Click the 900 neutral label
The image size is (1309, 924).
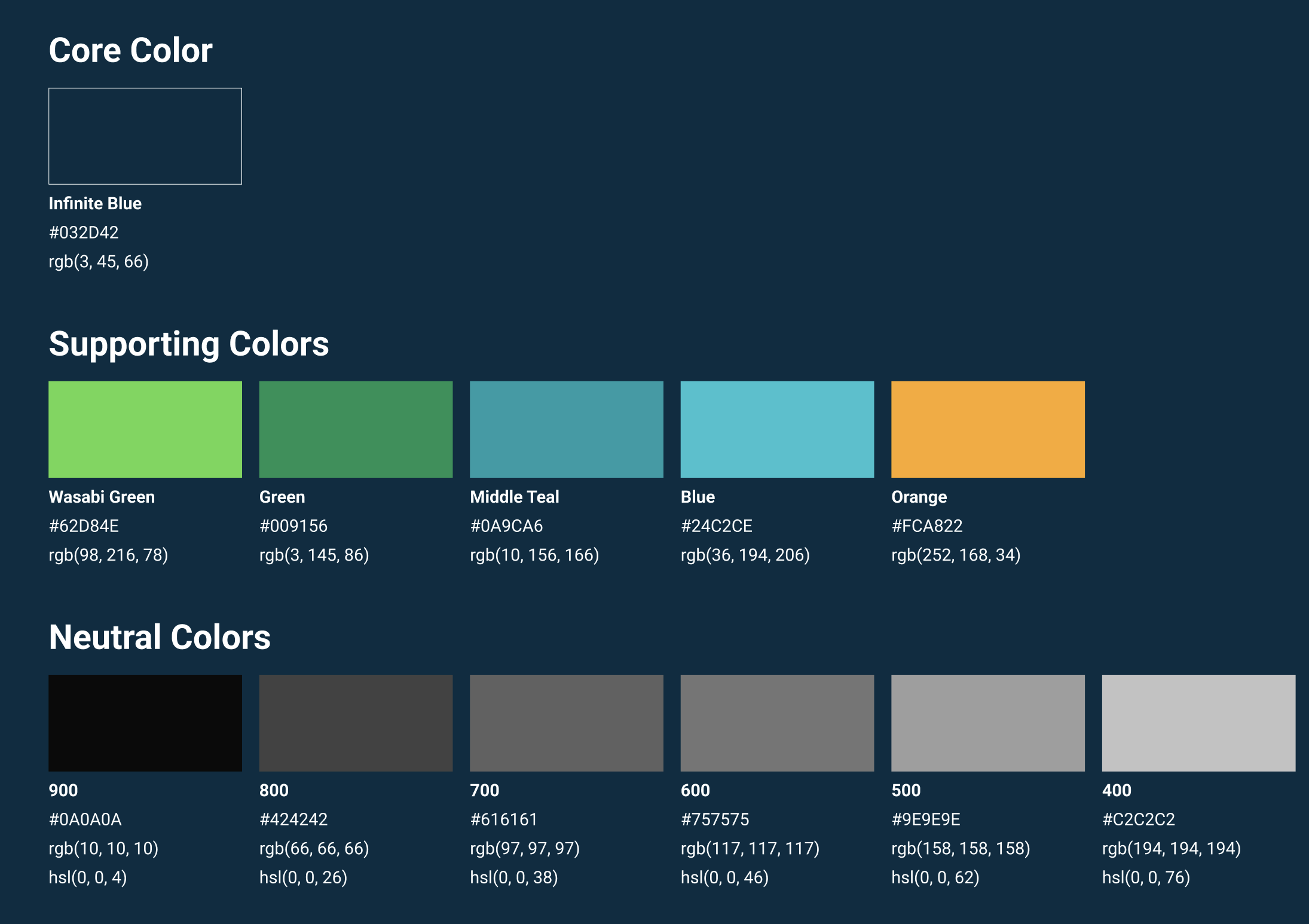click(63, 791)
